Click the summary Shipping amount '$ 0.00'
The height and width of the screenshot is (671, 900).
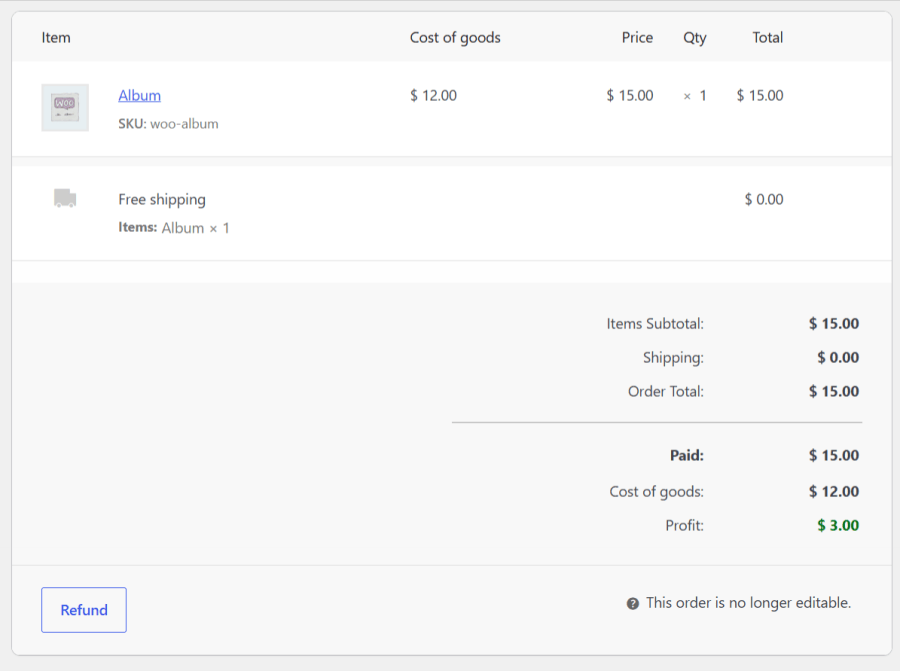[x=838, y=358]
